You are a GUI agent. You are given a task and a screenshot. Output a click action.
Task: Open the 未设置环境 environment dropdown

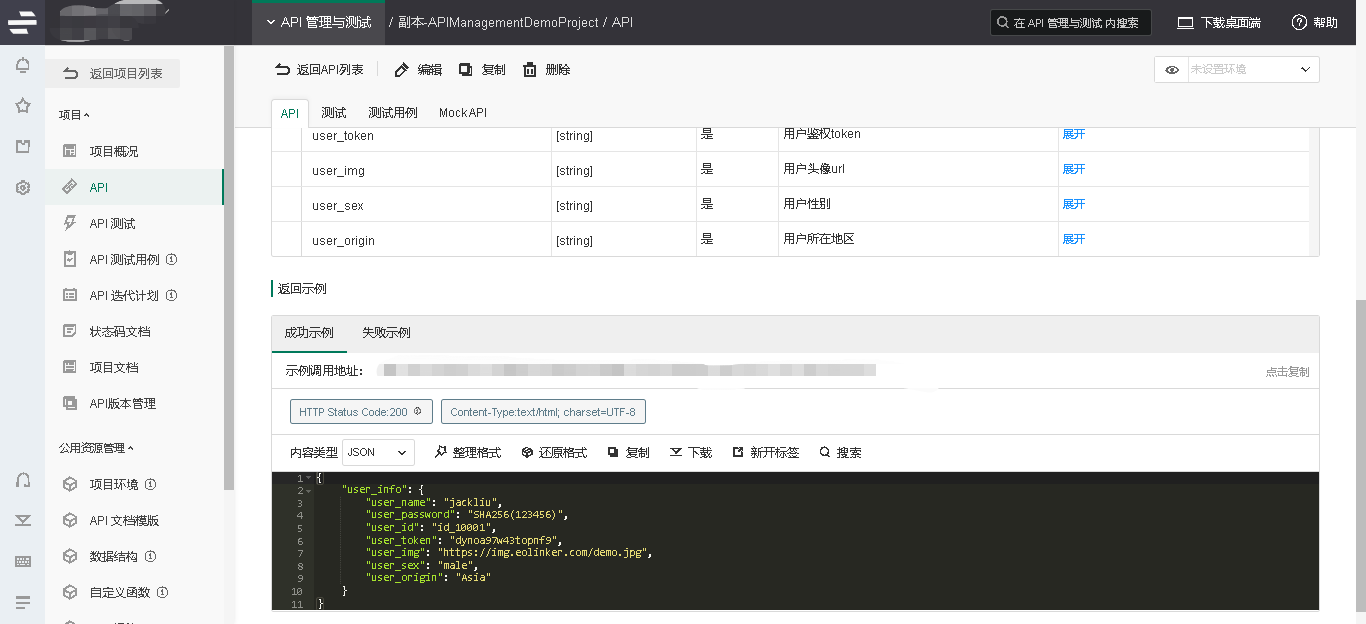pos(1252,70)
